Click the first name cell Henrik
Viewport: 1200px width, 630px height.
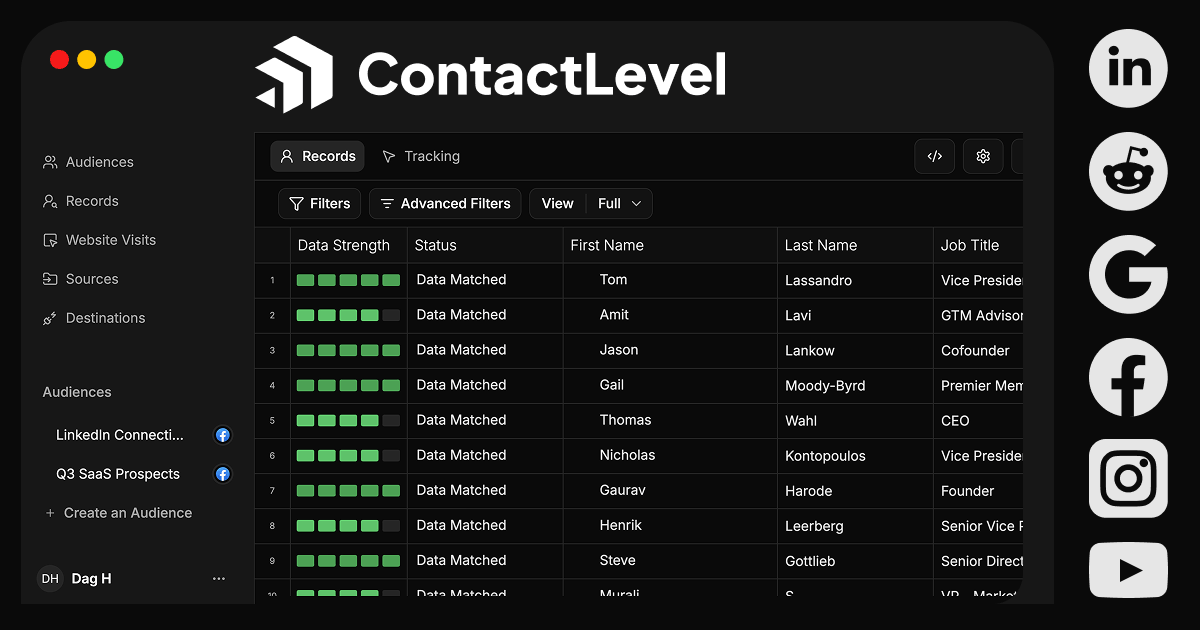(621, 525)
